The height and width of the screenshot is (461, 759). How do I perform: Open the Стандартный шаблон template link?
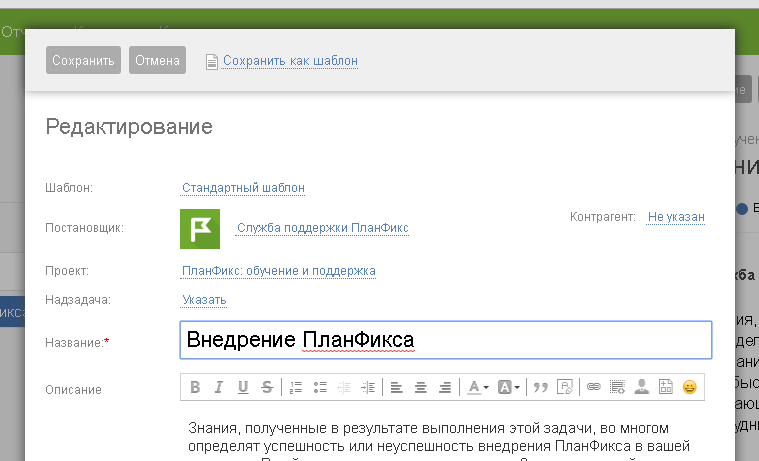[x=243, y=188]
